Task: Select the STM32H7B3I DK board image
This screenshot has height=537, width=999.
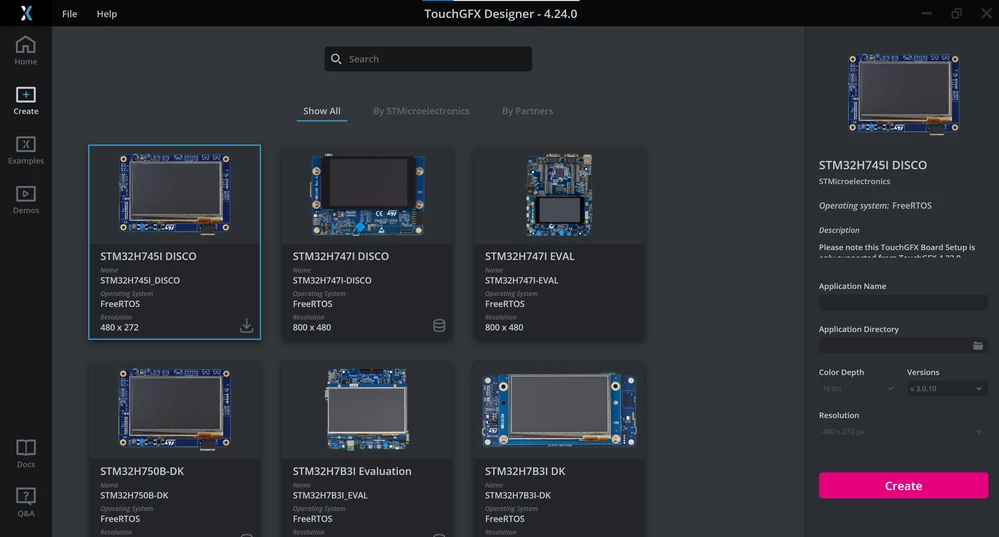Action: 559,410
